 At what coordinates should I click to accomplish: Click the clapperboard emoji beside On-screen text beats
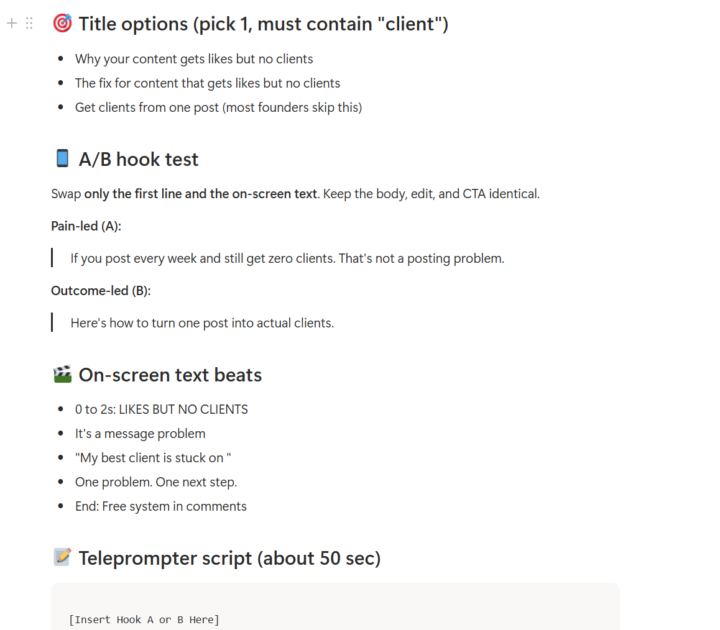62,374
